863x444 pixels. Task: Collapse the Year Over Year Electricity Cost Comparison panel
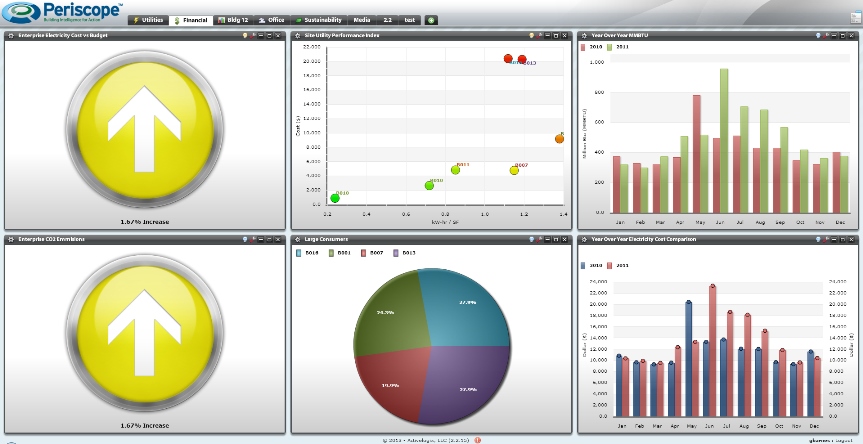point(834,239)
